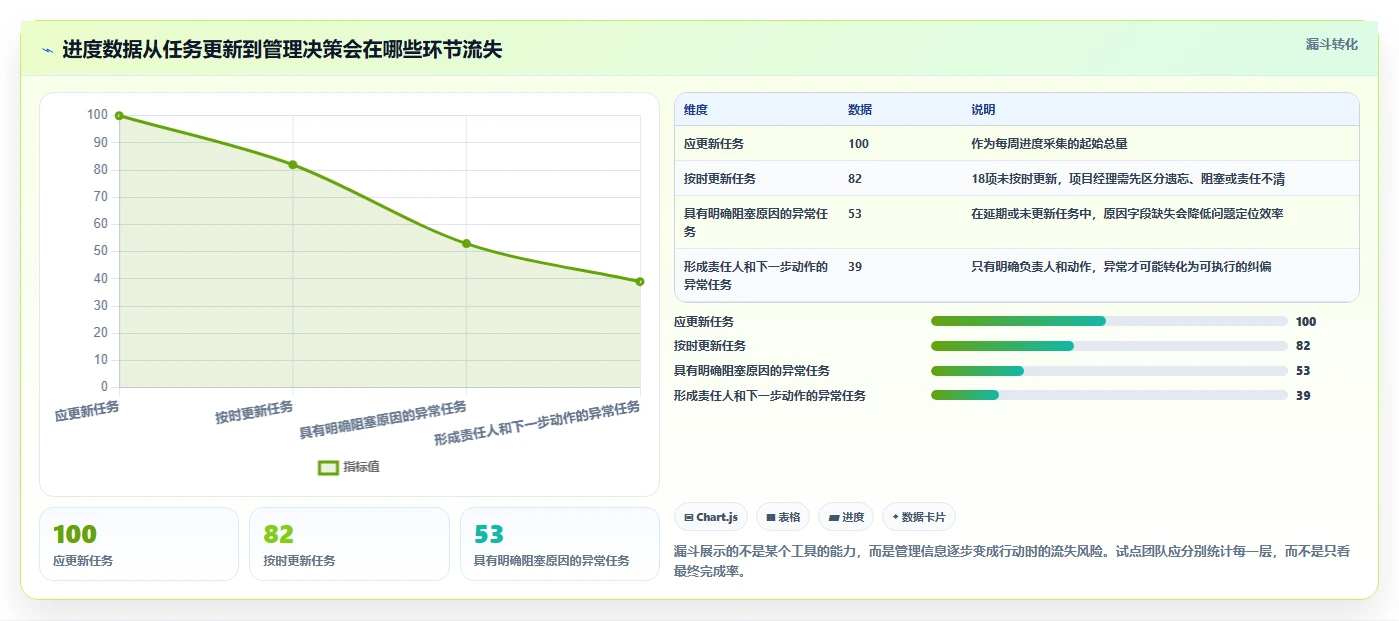1399x621 pixels.
Task: Click table value 53 in 数据 column
Action: point(855,214)
